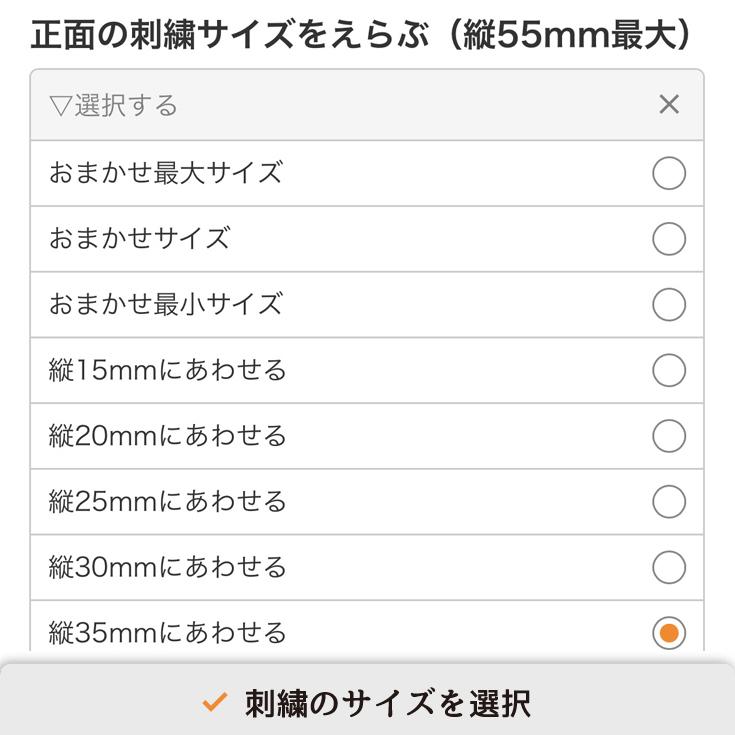This screenshot has width=735, height=735.
Task: Pick the 縦30mmにあわせる radio button
Action: 669,567
